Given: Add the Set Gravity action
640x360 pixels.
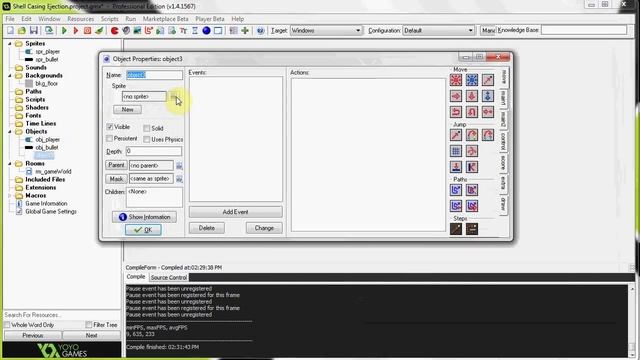Looking at the screenshot, I should pos(488,96).
